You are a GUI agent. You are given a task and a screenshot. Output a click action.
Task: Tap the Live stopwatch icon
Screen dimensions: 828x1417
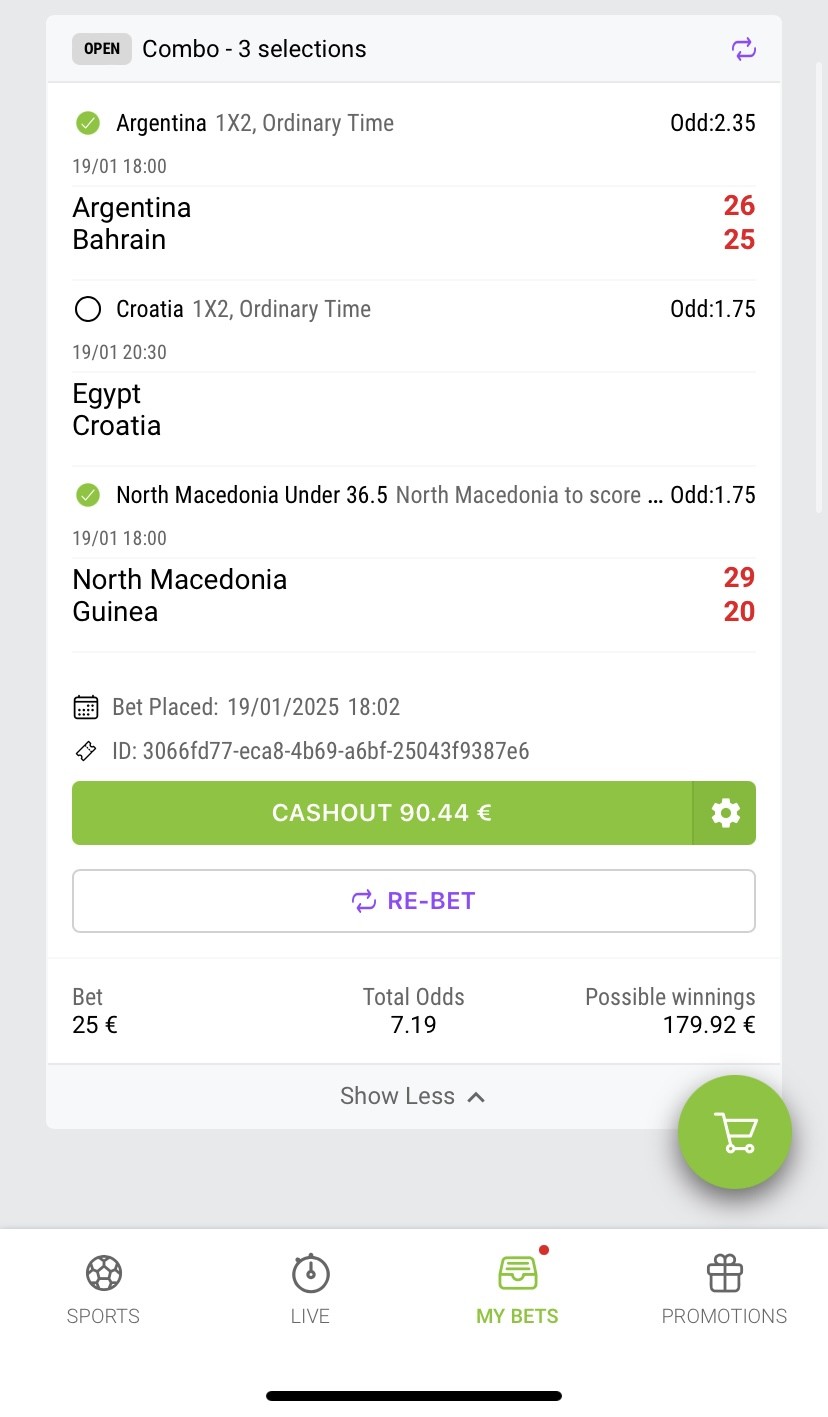(x=310, y=1273)
